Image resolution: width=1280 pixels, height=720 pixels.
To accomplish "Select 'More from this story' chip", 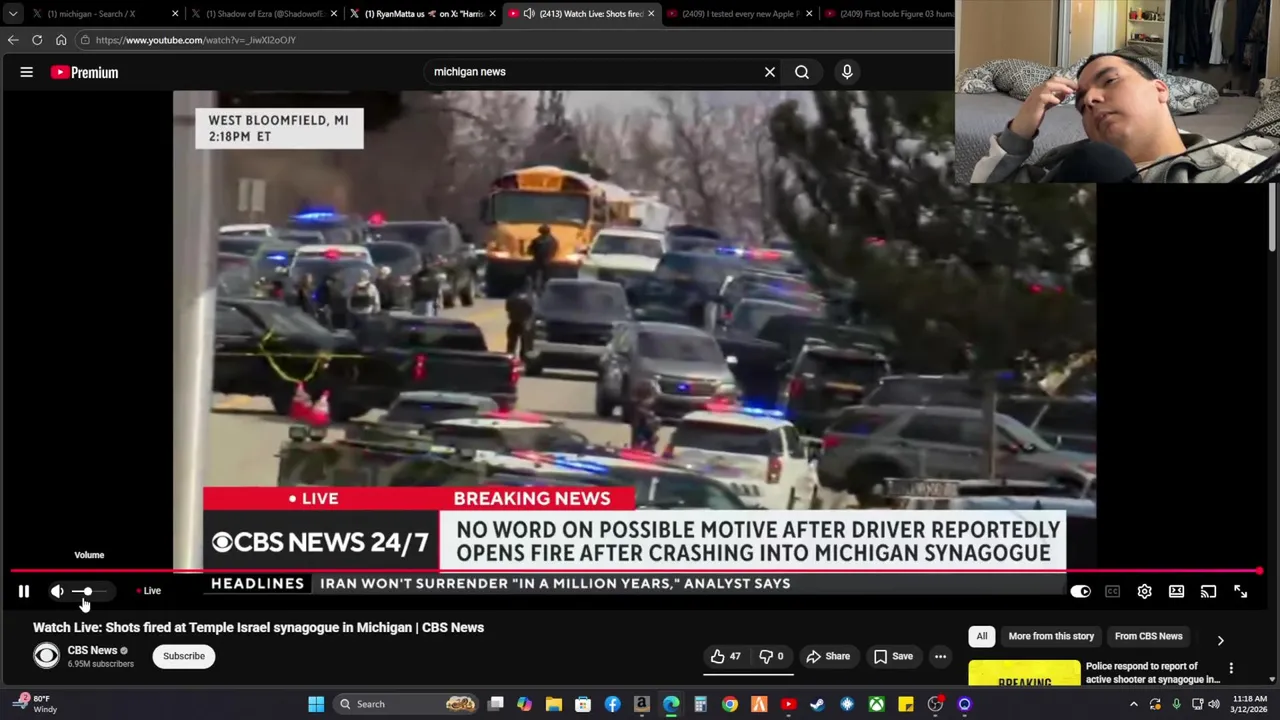I will pos(1051,636).
